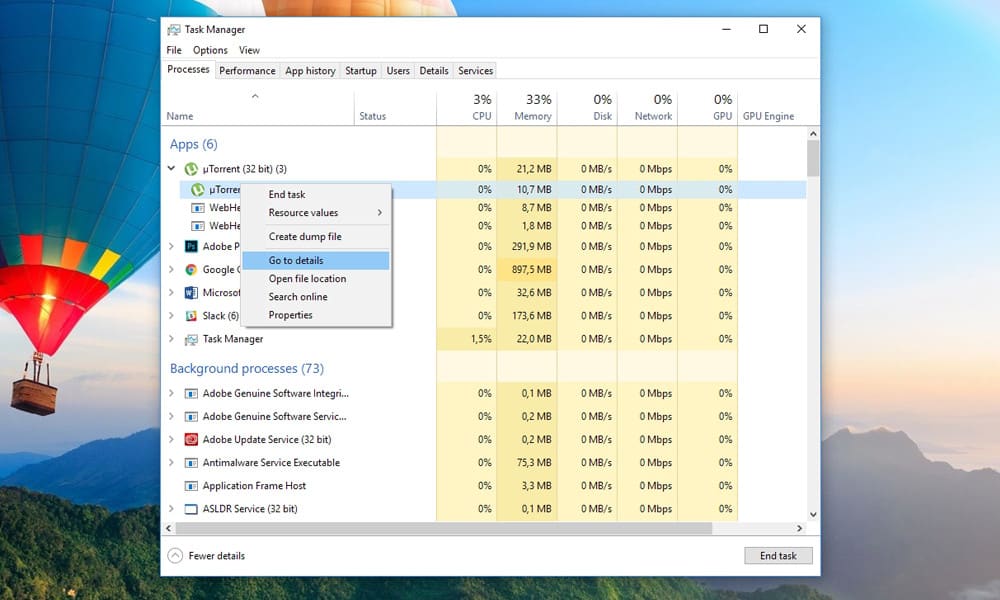The image size is (1000, 600).
Task: Switch to the Performance tab
Action: click(247, 71)
